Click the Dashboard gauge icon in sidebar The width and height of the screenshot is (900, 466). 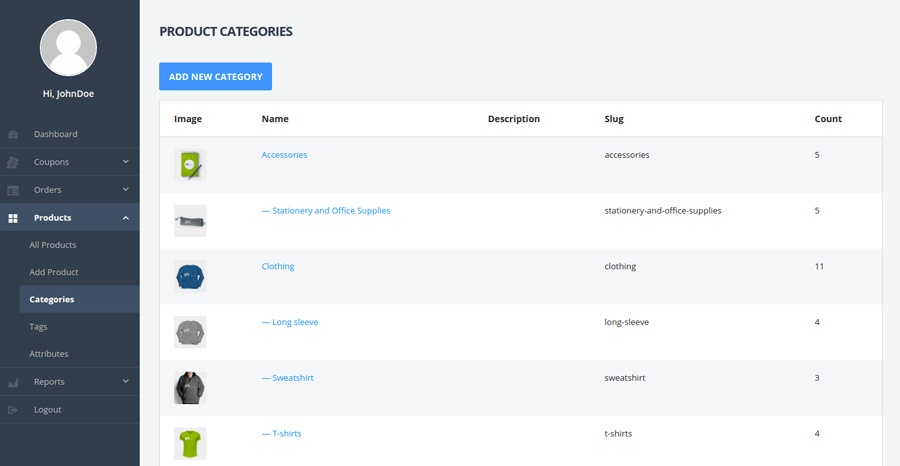click(13, 134)
